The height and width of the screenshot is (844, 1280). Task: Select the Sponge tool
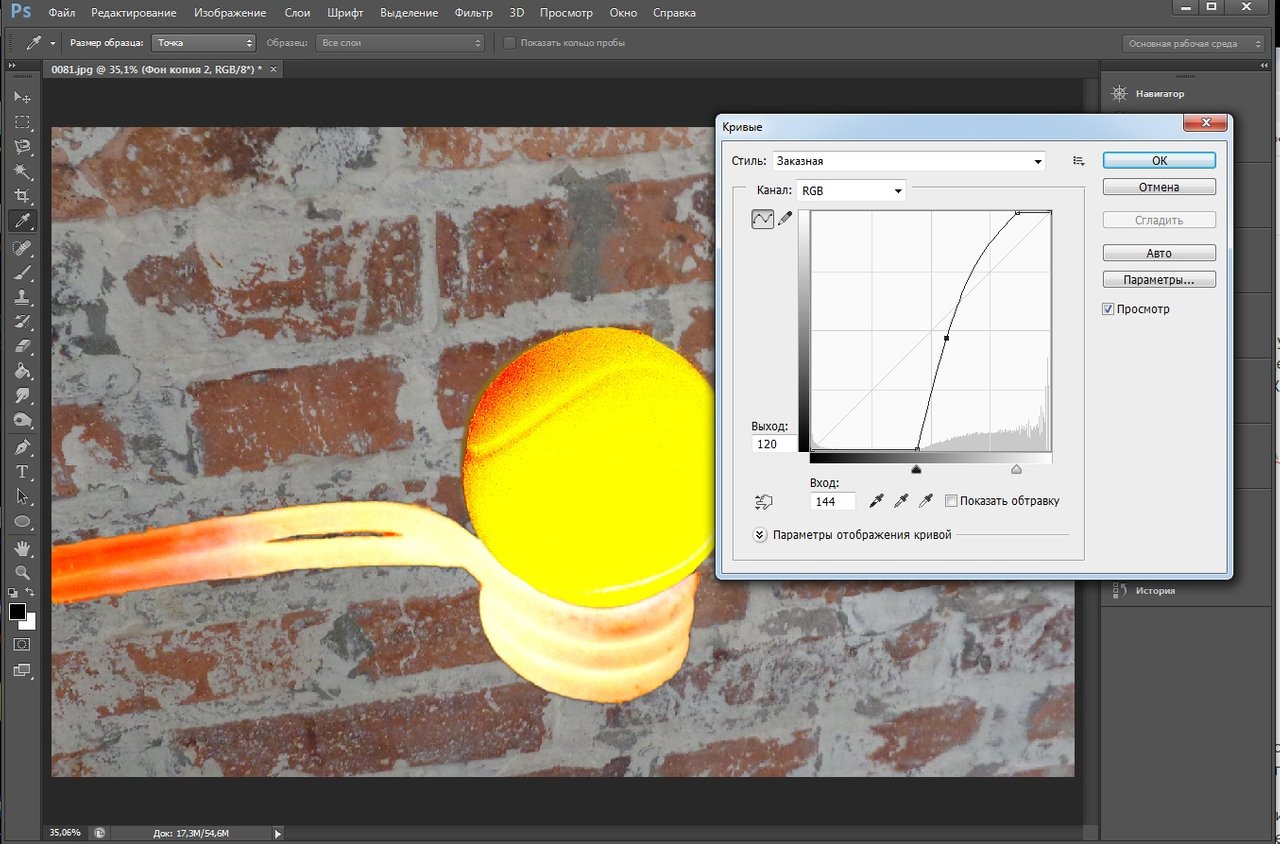click(x=22, y=421)
